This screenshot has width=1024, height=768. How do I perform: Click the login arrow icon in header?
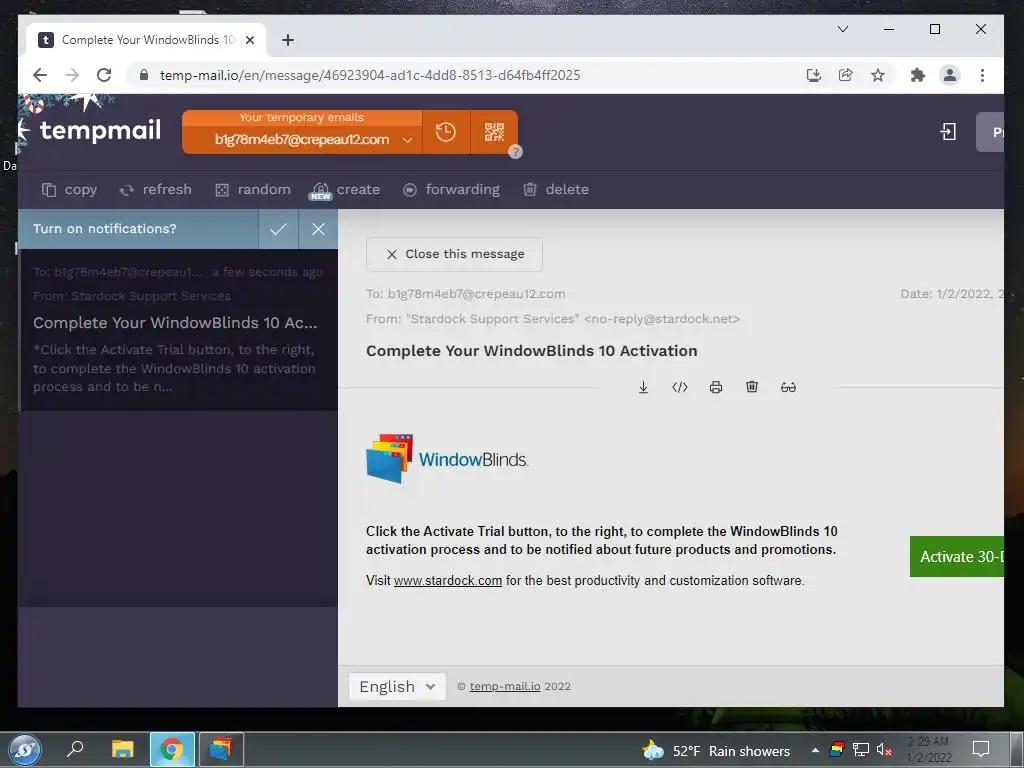click(x=948, y=132)
